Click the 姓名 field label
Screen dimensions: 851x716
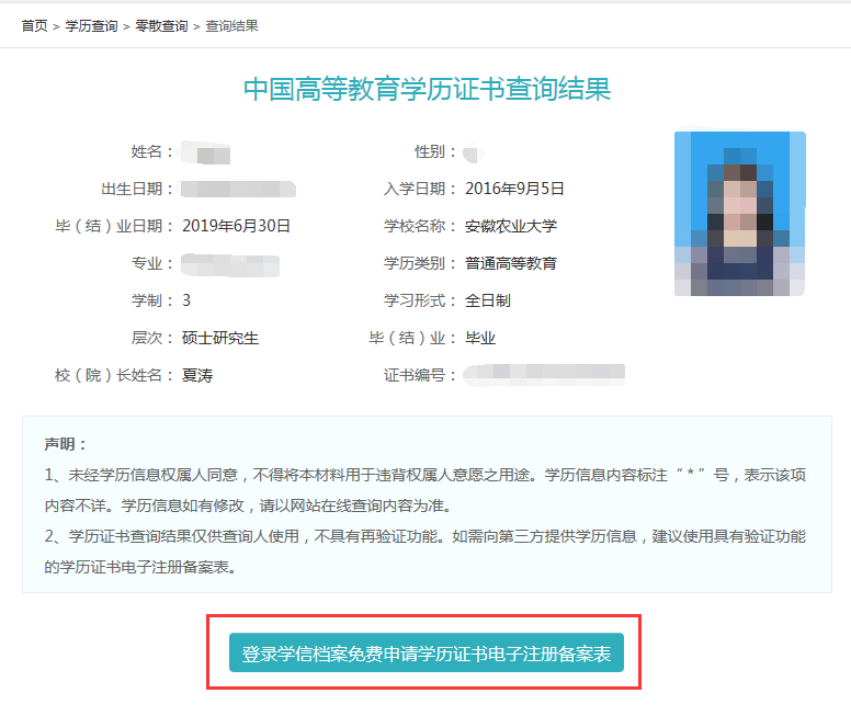151,151
